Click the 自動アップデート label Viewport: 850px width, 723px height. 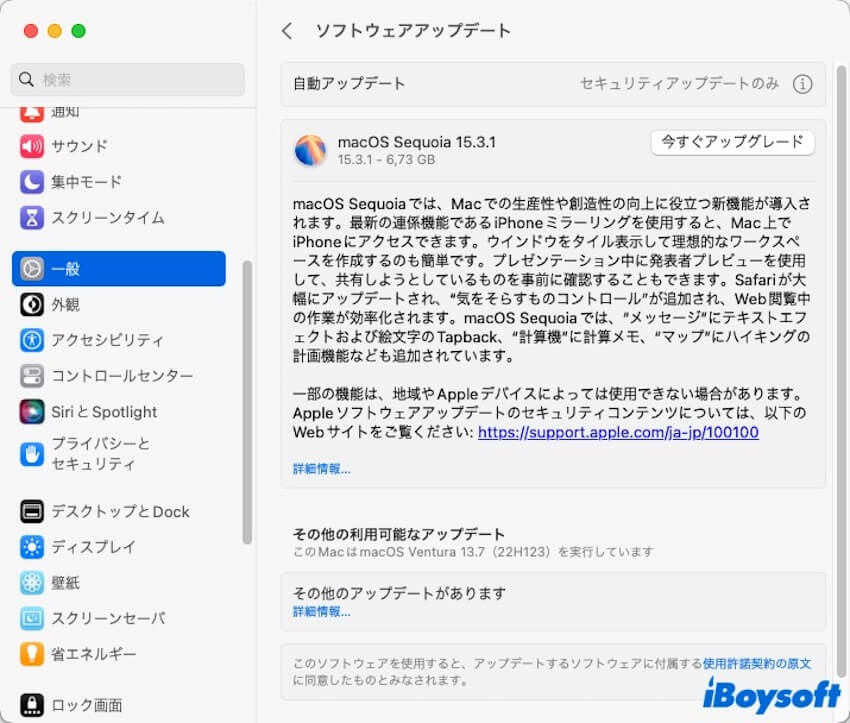pyautogui.click(x=349, y=83)
